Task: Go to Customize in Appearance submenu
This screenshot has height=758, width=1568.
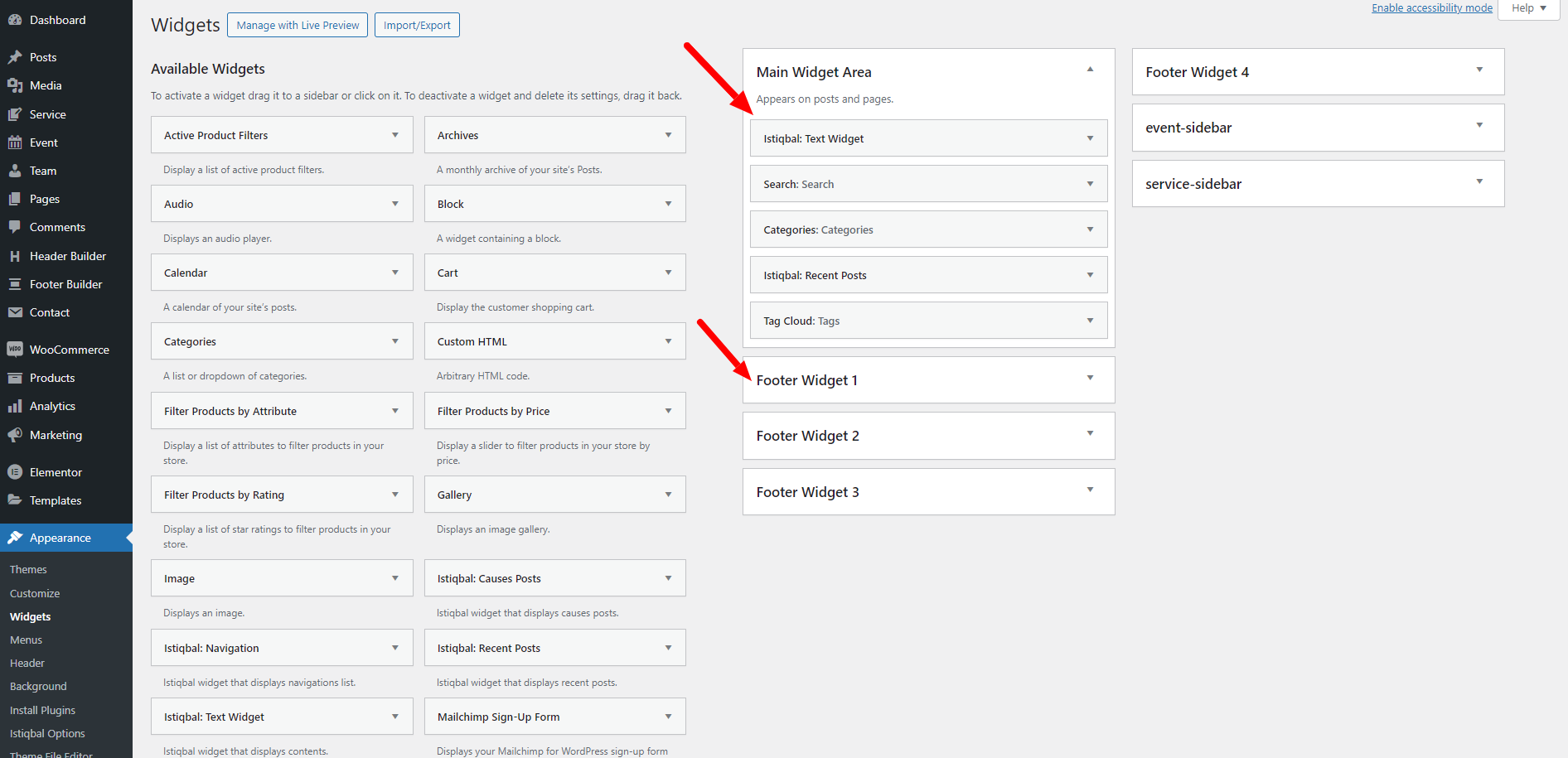Action: pyautogui.click(x=35, y=594)
